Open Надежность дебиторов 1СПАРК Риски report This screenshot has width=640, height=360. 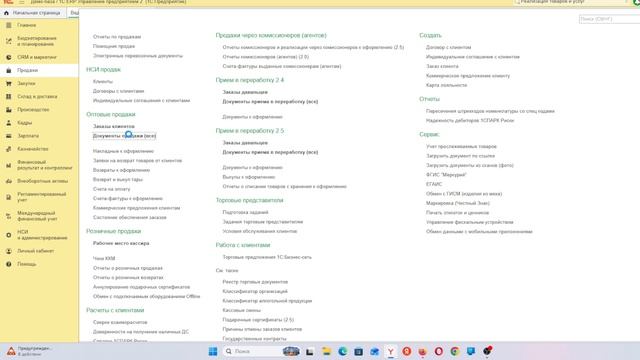470,121
